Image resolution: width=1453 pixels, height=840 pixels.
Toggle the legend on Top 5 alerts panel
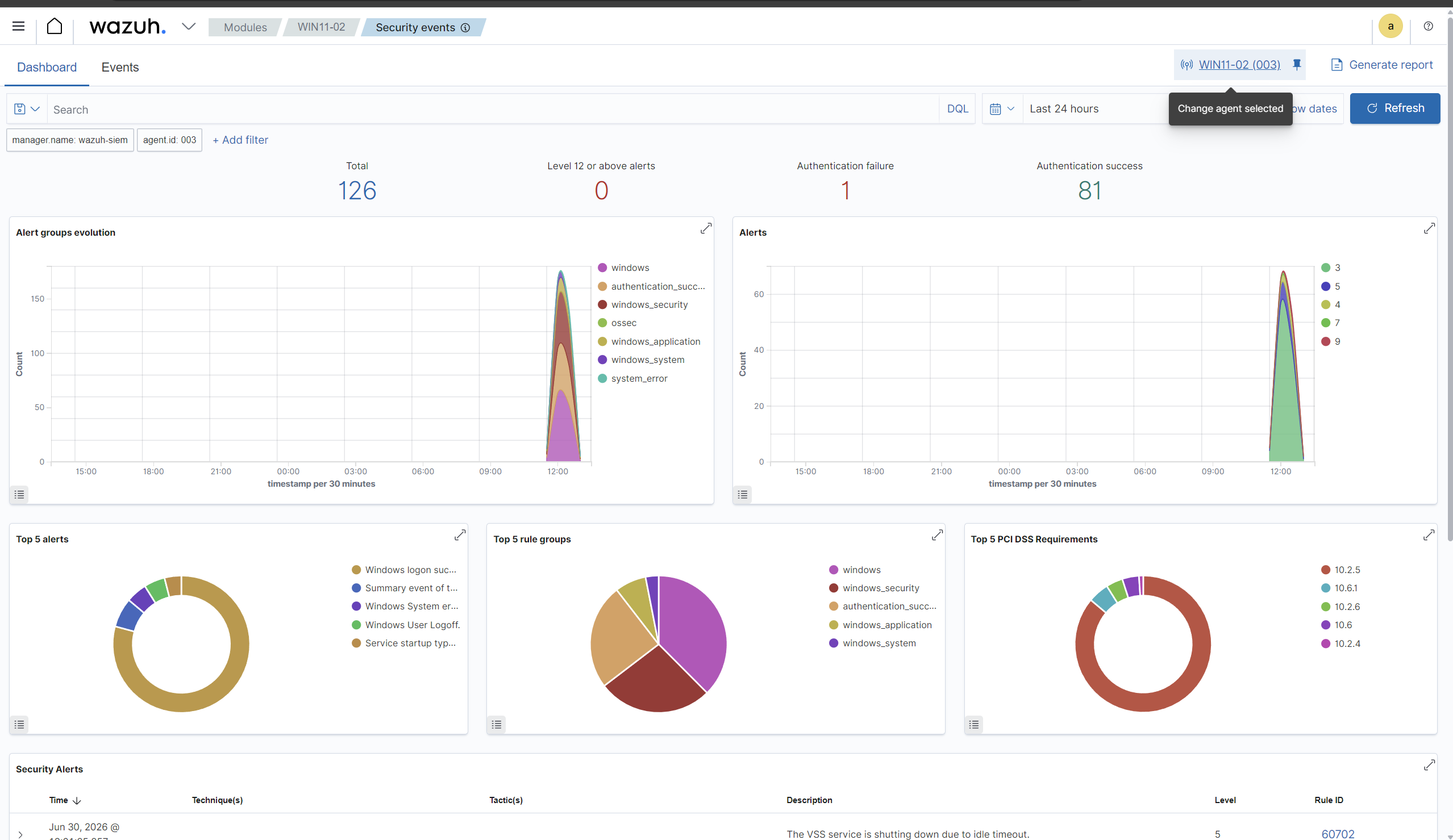(19, 724)
